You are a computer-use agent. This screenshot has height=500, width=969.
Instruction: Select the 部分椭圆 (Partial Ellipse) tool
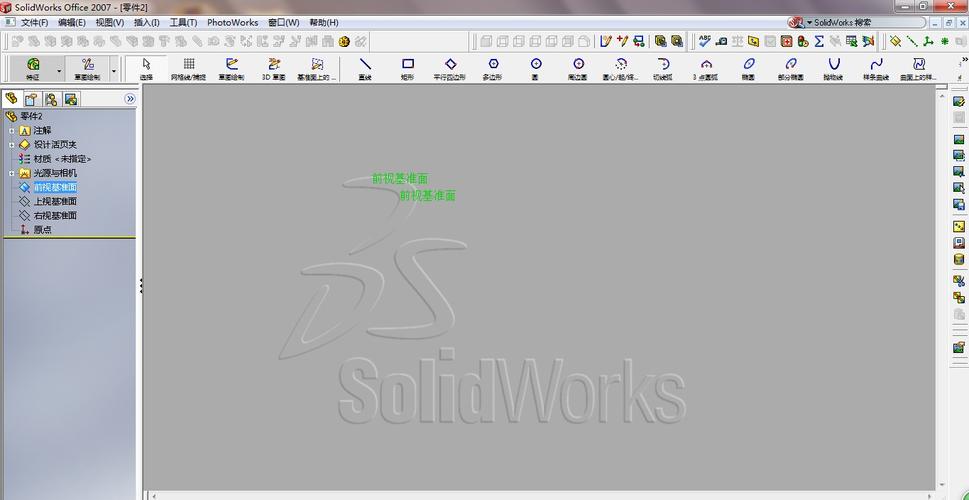pyautogui.click(x=791, y=68)
